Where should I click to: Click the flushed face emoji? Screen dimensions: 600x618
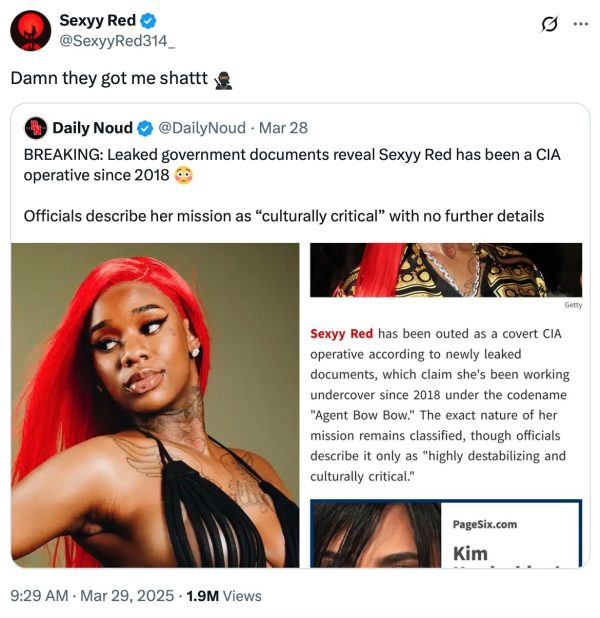183,175
